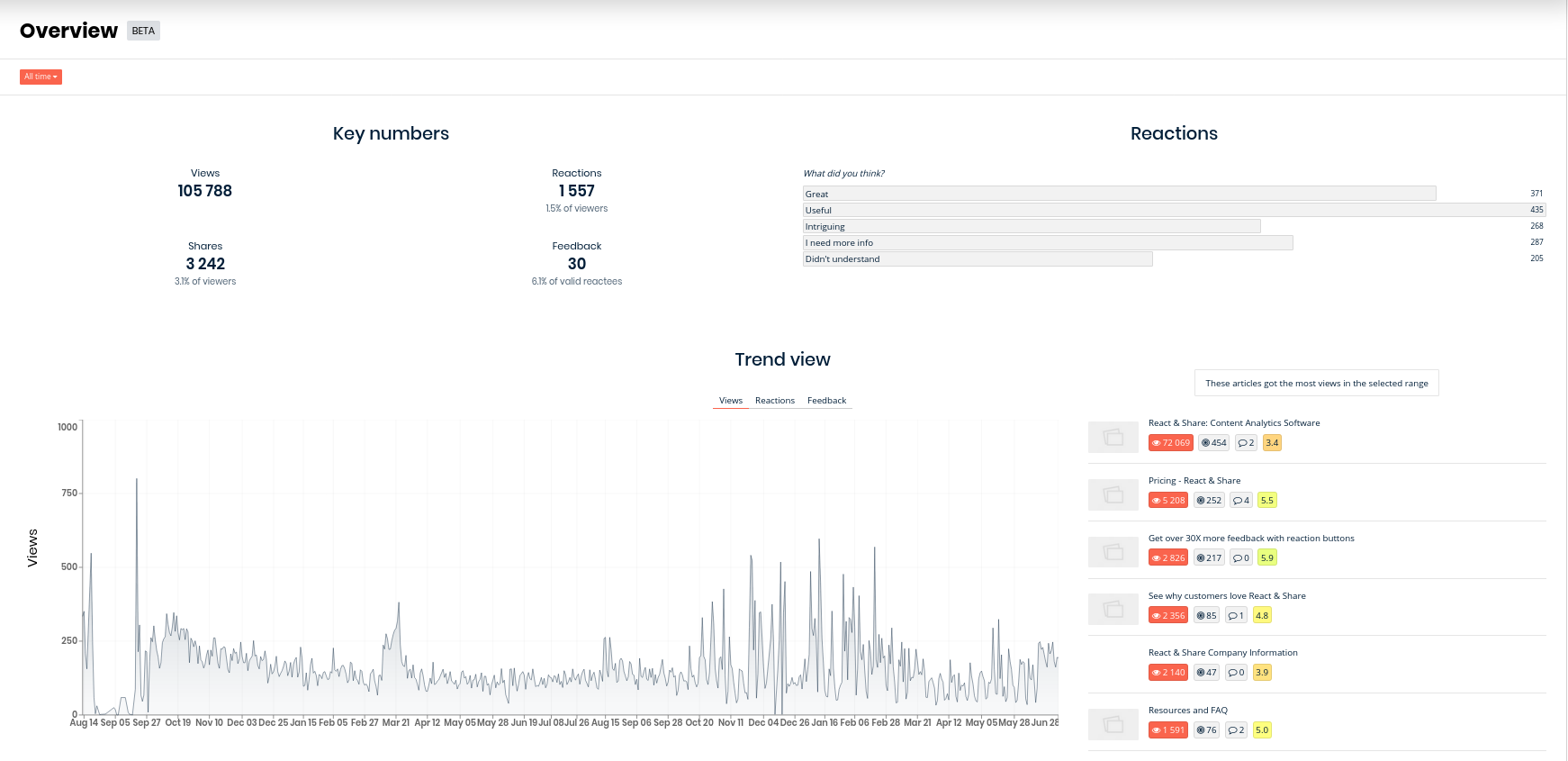The width and height of the screenshot is (1568, 761).
Task: Click the 217 reactions badge
Action: coord(1209,558)
